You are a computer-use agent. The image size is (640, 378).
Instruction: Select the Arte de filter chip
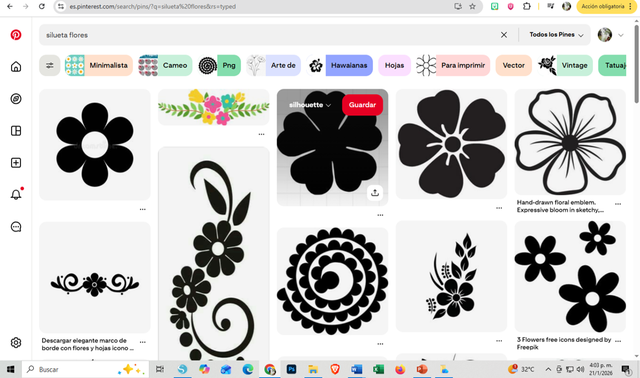[273, 65]
